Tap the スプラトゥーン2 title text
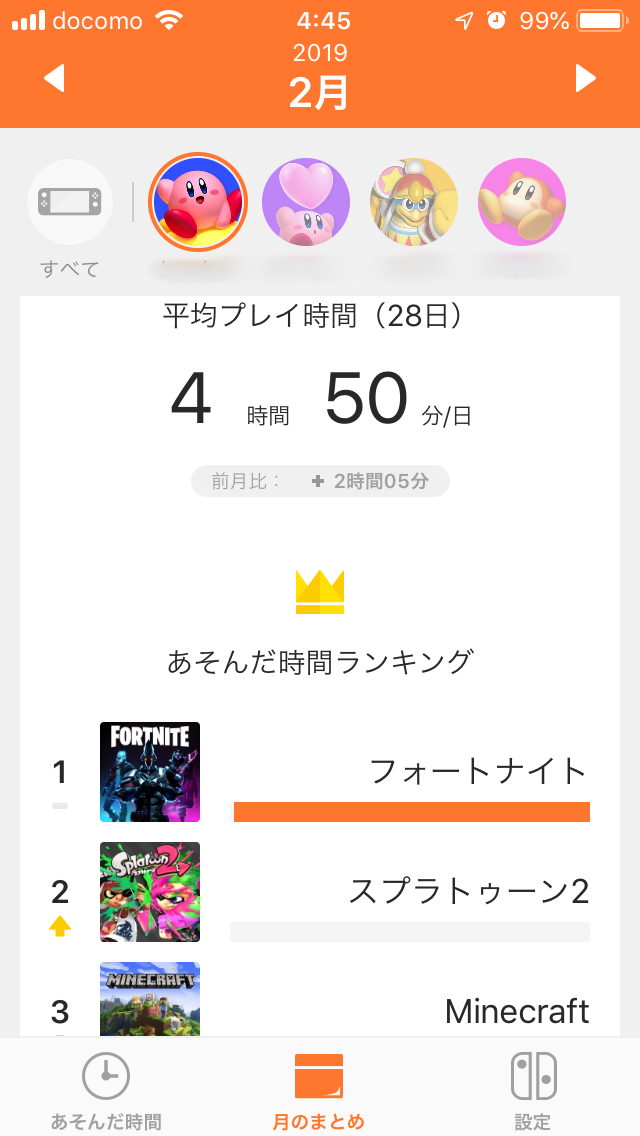This screenshot has height=1136, width=640. pos(469,891)
